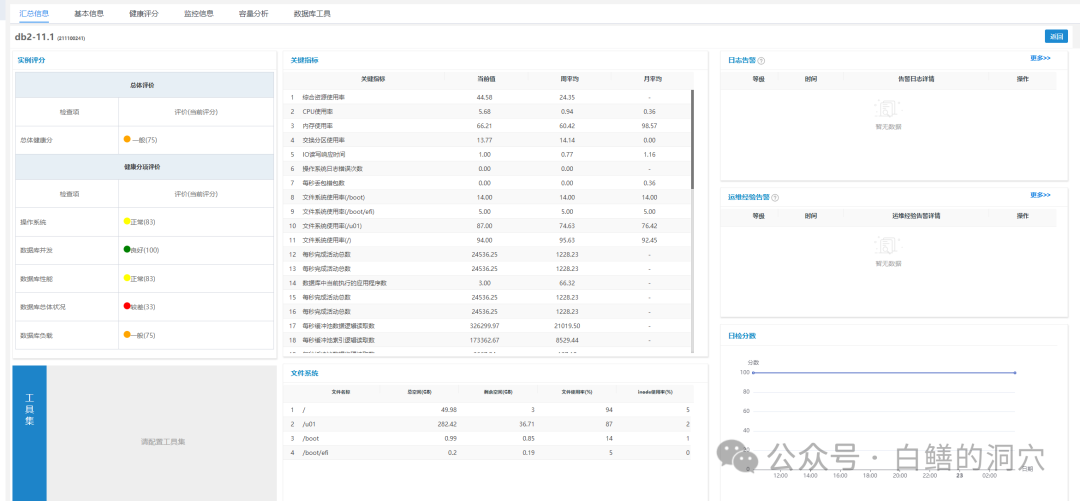
Task: Select the /boot row in 文件系统 table
Action: 488,438
